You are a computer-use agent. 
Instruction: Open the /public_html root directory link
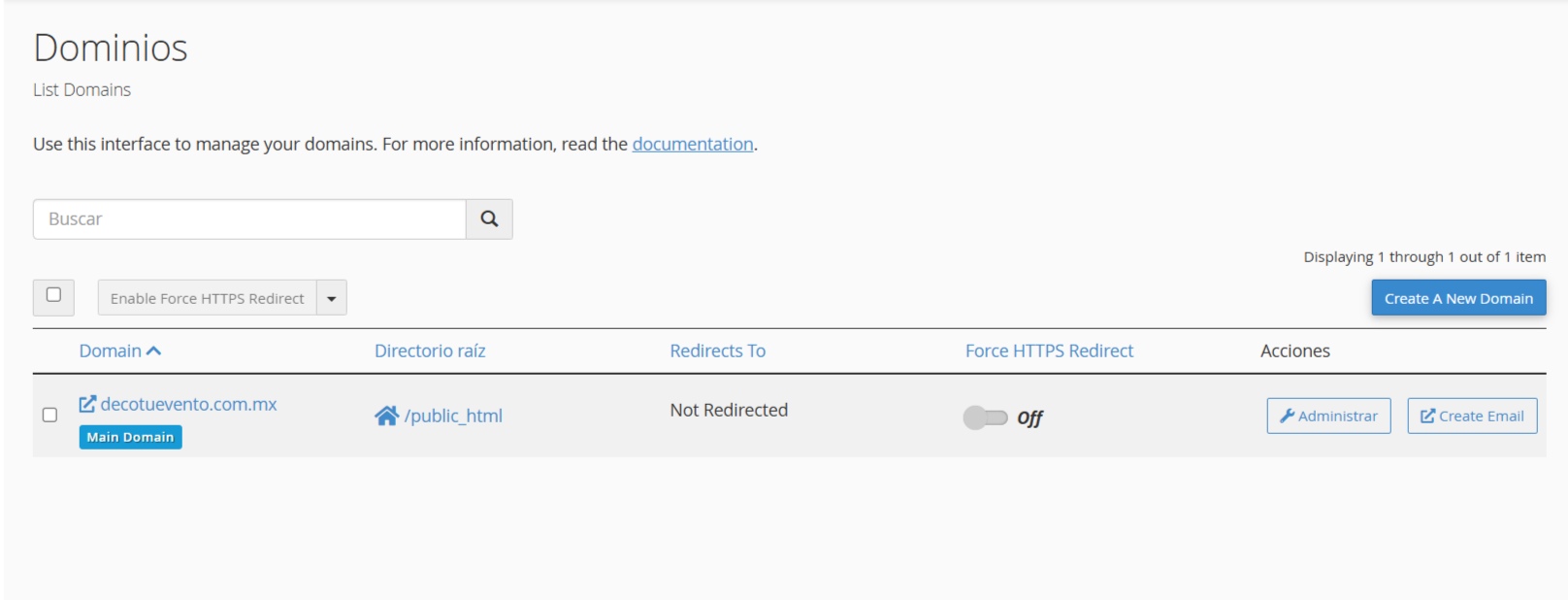pos(453,417)
